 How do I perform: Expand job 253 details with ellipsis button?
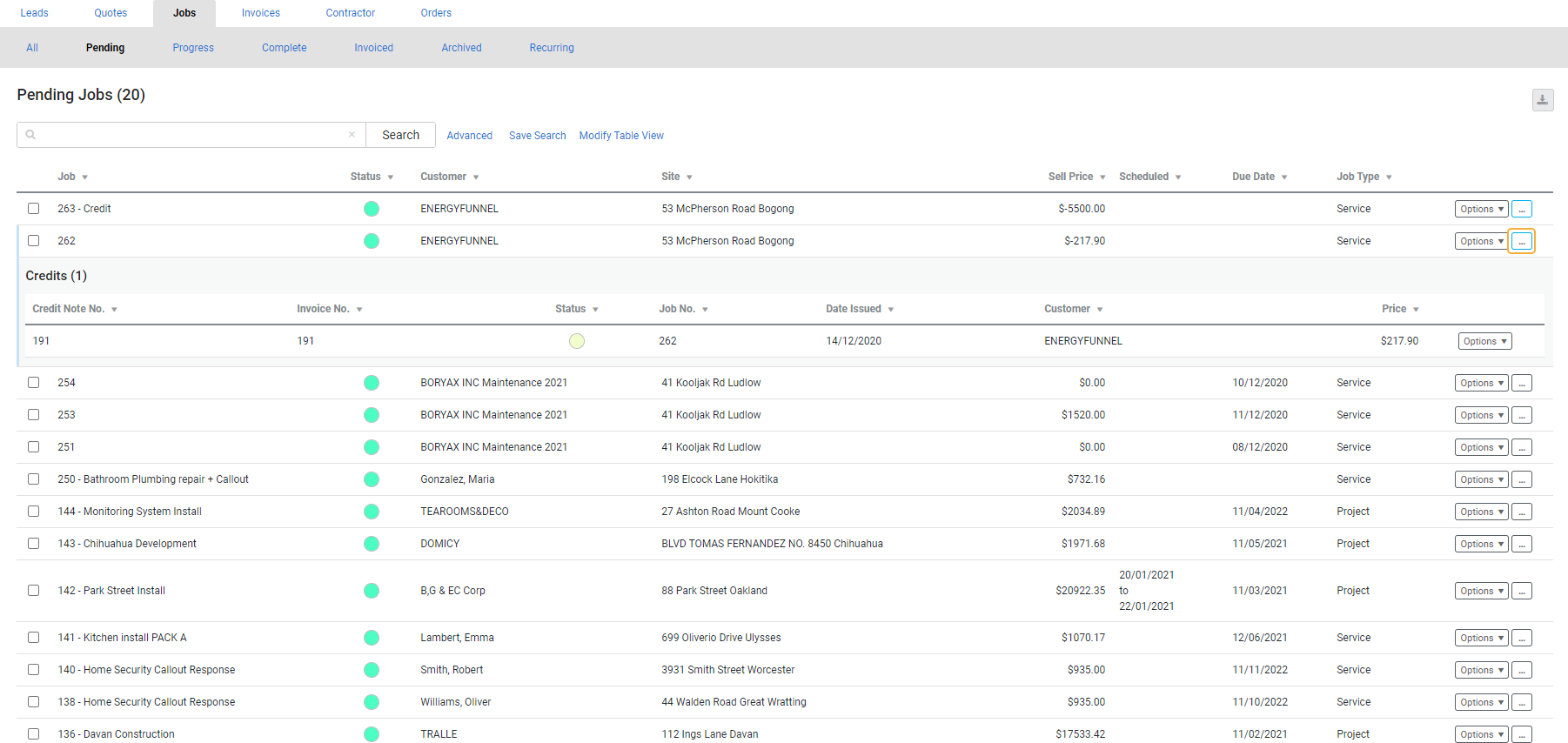(x=1521, y=415)
